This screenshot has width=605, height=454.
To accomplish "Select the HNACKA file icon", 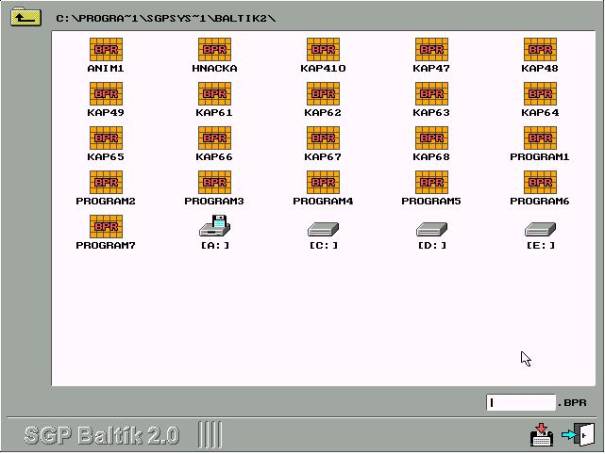I will (x=214, y=50).
